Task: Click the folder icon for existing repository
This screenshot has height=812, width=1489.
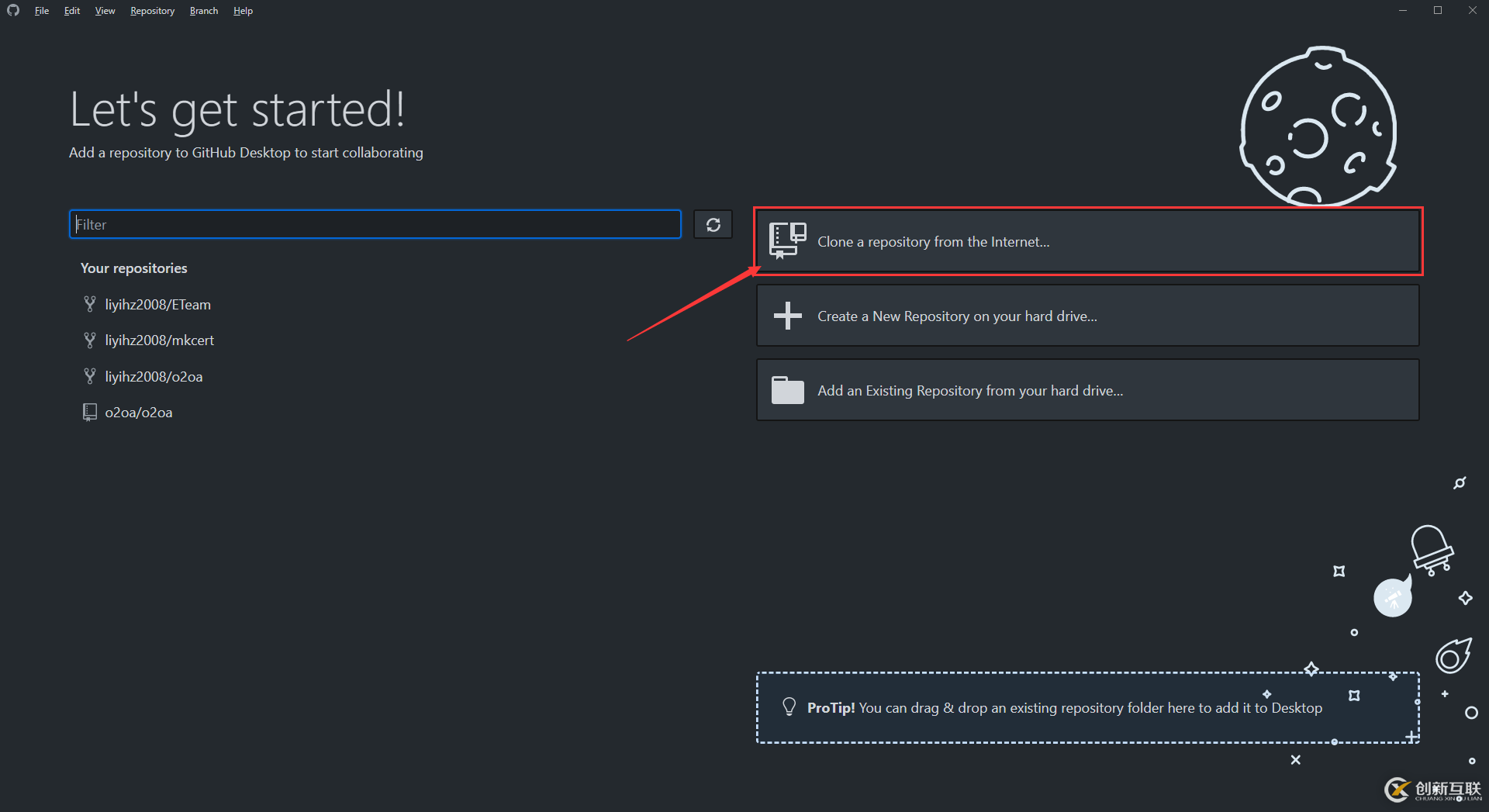Action: tap(787, 390)
